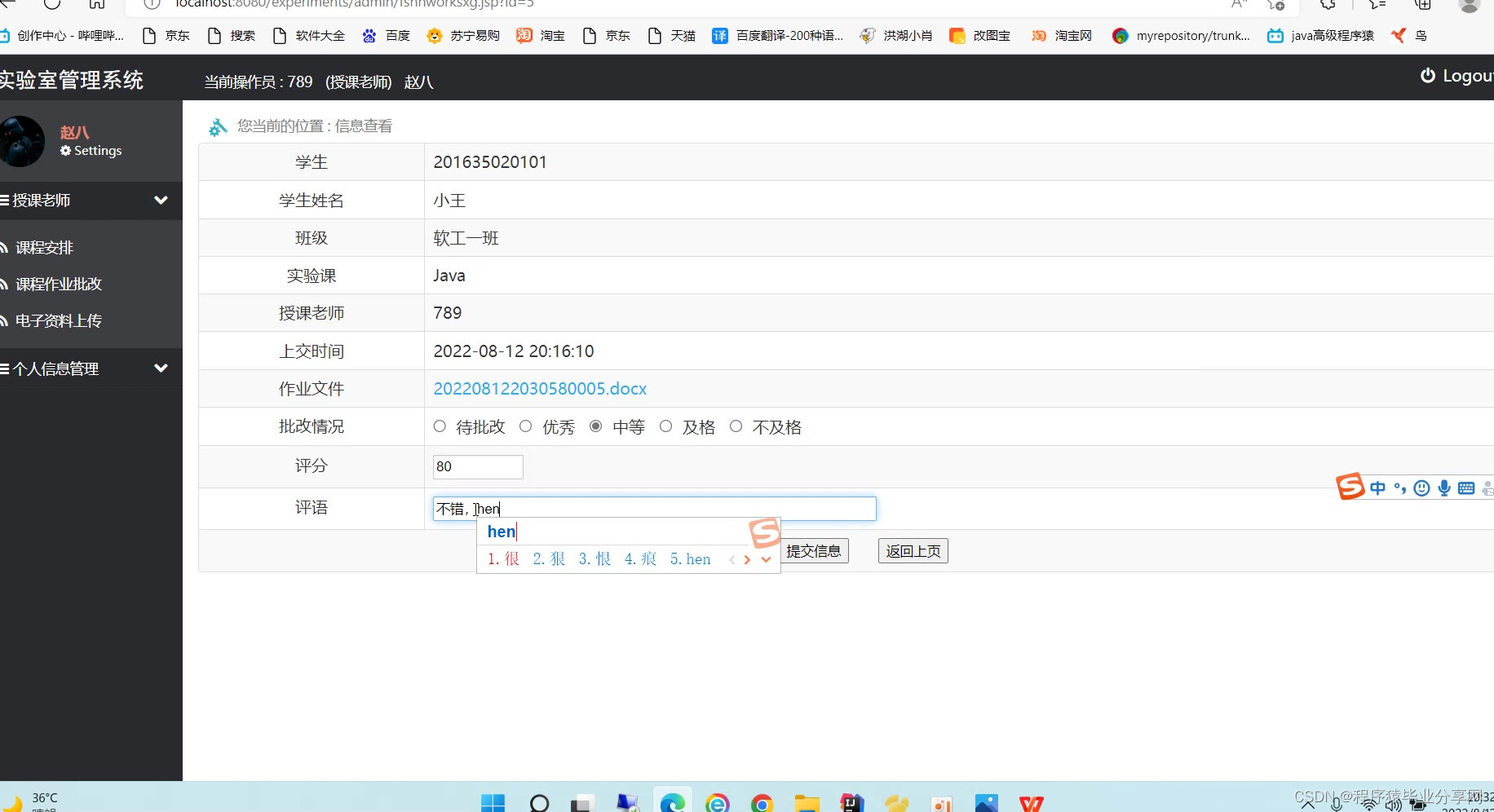Choose IME candidate 2 狠
1494x812 pixels.
tap(549, 559)
